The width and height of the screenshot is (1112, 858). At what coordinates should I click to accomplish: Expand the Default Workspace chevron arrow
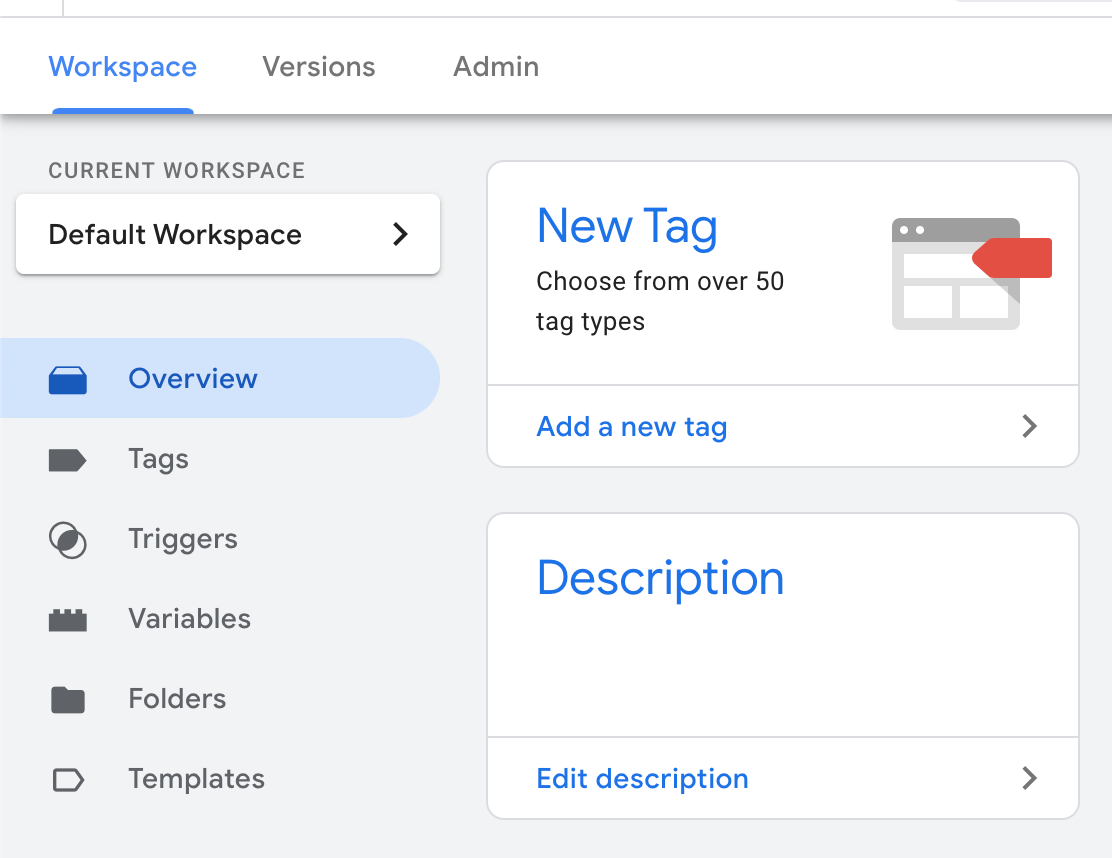pos(400,234)
